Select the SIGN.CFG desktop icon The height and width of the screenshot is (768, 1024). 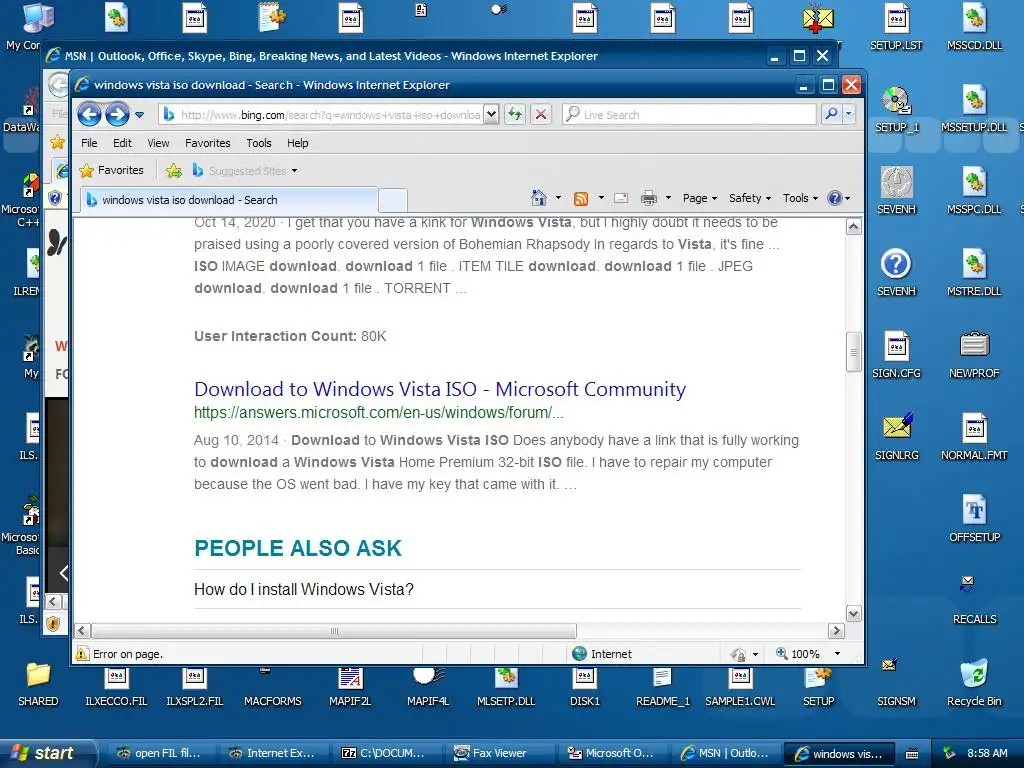[x=896, y=355]
